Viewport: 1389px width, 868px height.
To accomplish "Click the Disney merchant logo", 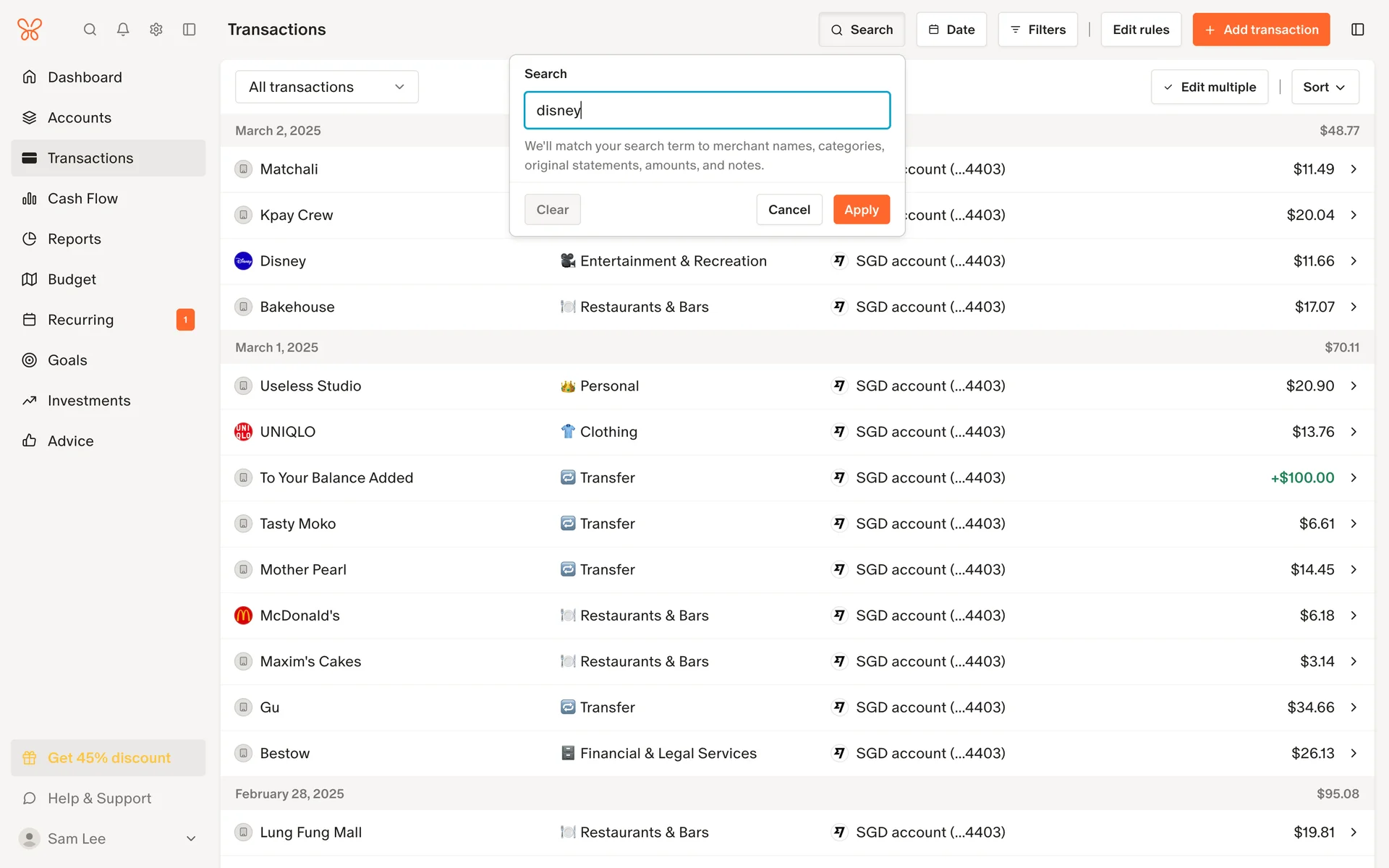I will tap(243, 261).
